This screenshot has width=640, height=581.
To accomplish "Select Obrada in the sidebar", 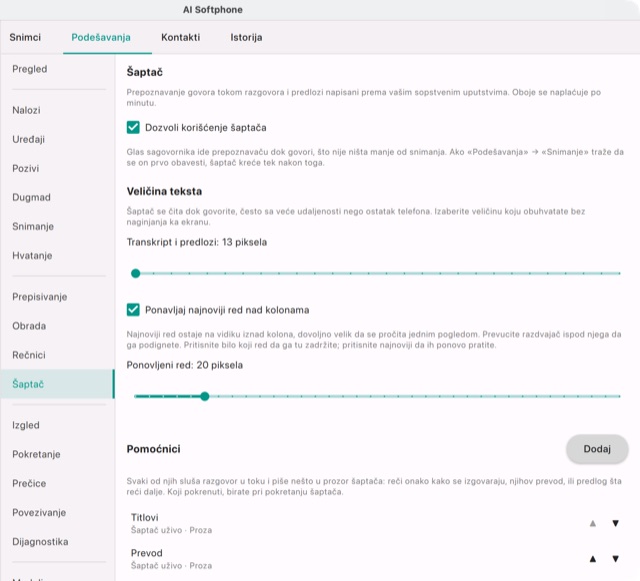I will pyautogui.click(x=57, y=326).
